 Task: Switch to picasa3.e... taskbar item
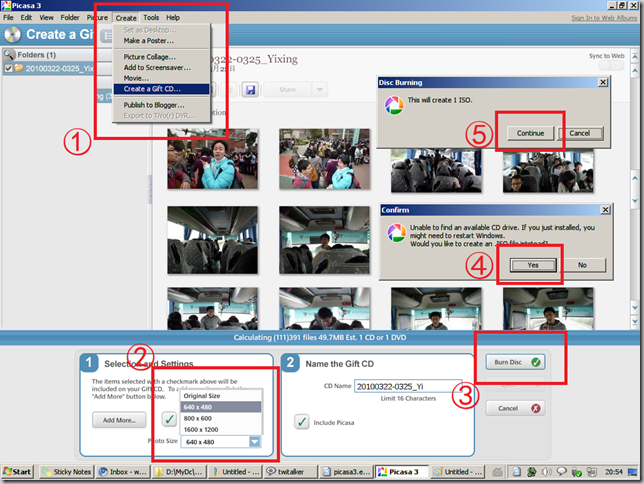click(346, 472)
